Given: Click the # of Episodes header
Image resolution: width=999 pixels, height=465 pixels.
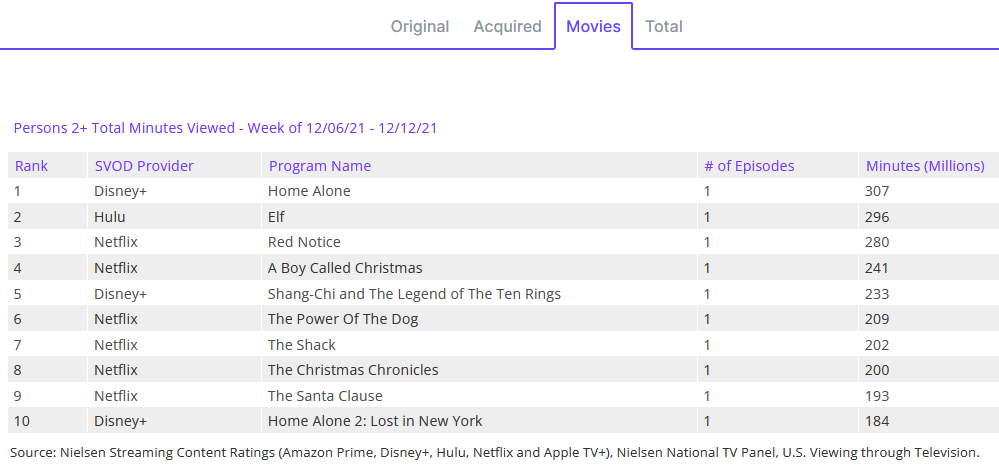Looking at the screenshot, I should [749, 166].
